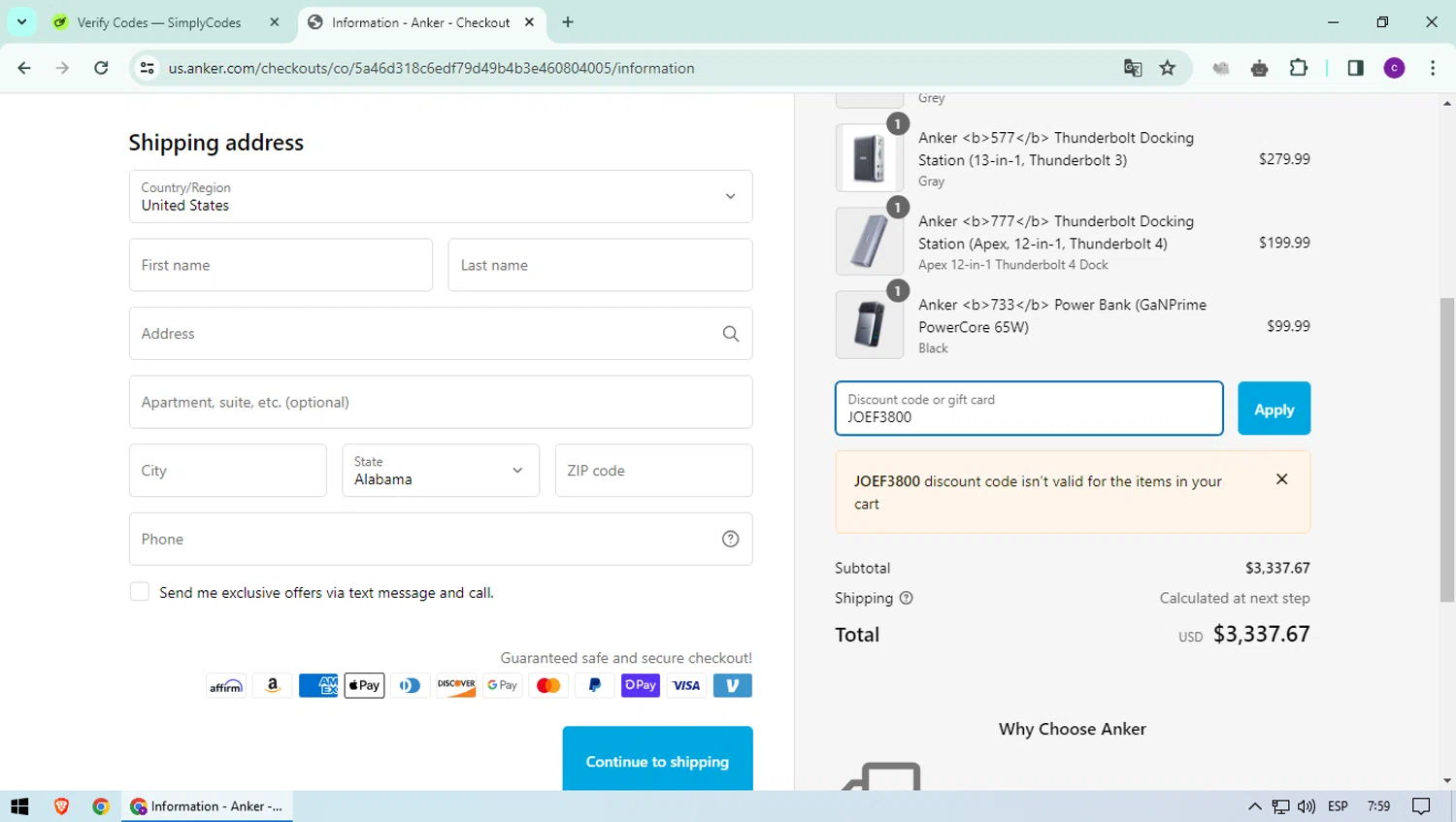The image size is (1456, 822).
Task: Click the Affirm payment icon
Action: [x=226, y=685]
